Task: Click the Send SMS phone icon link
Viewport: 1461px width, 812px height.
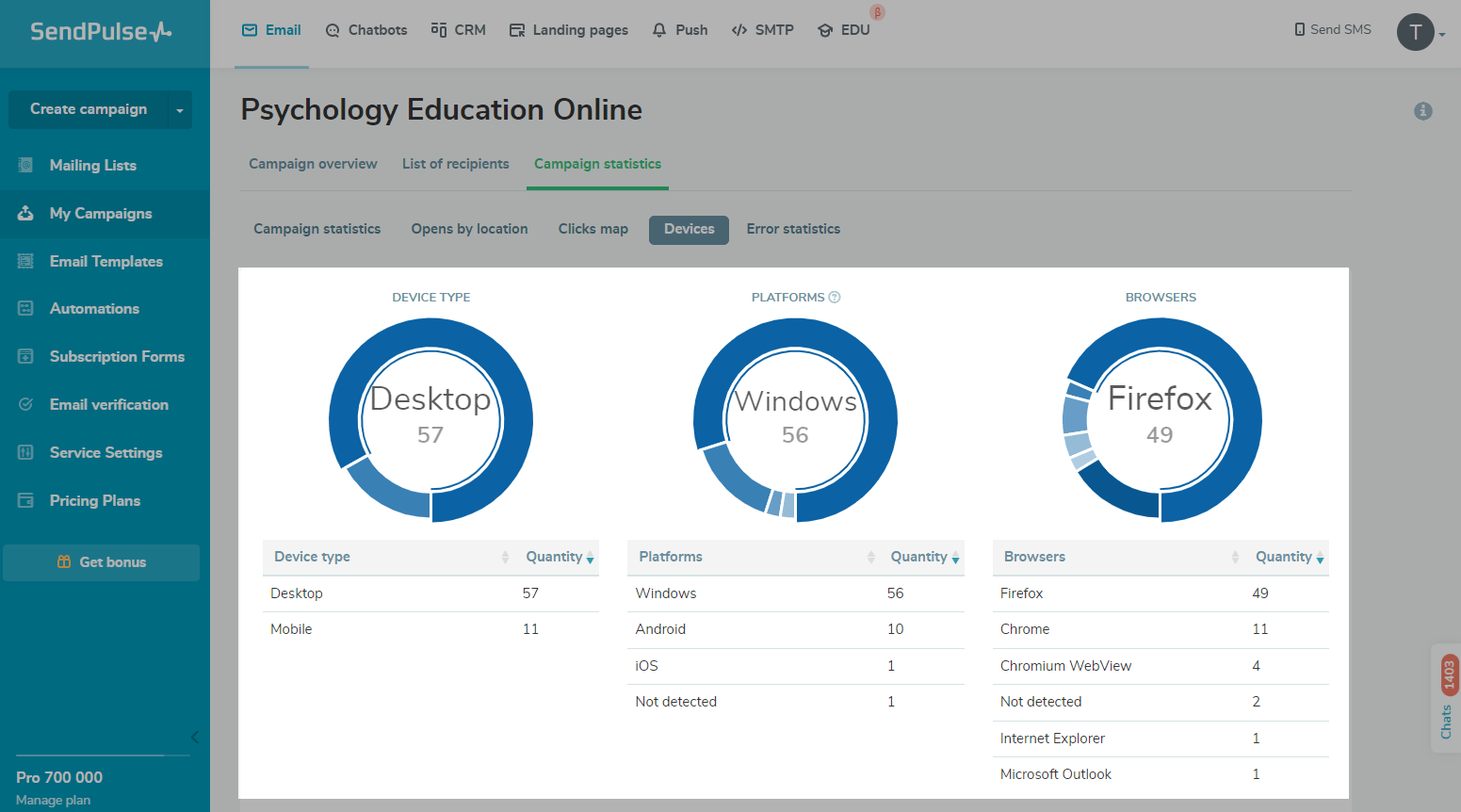Action: [x=1332, y=30]
